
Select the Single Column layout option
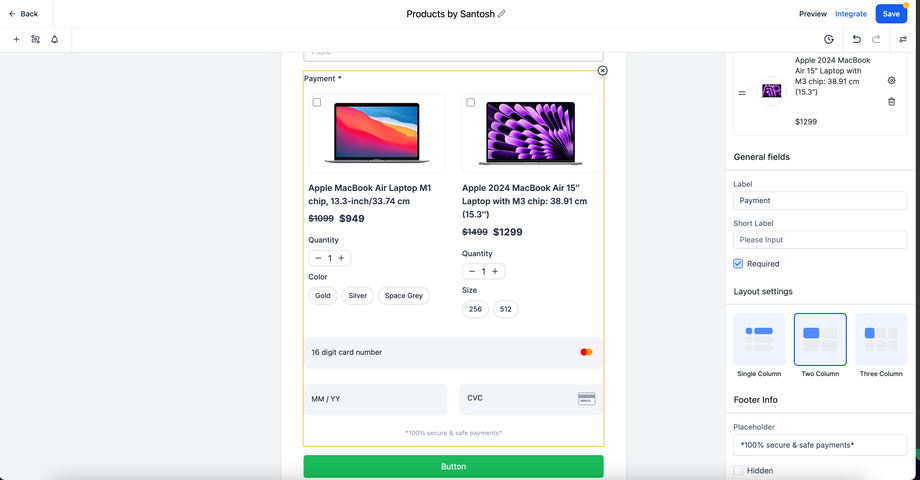click(x=759, y=340)
